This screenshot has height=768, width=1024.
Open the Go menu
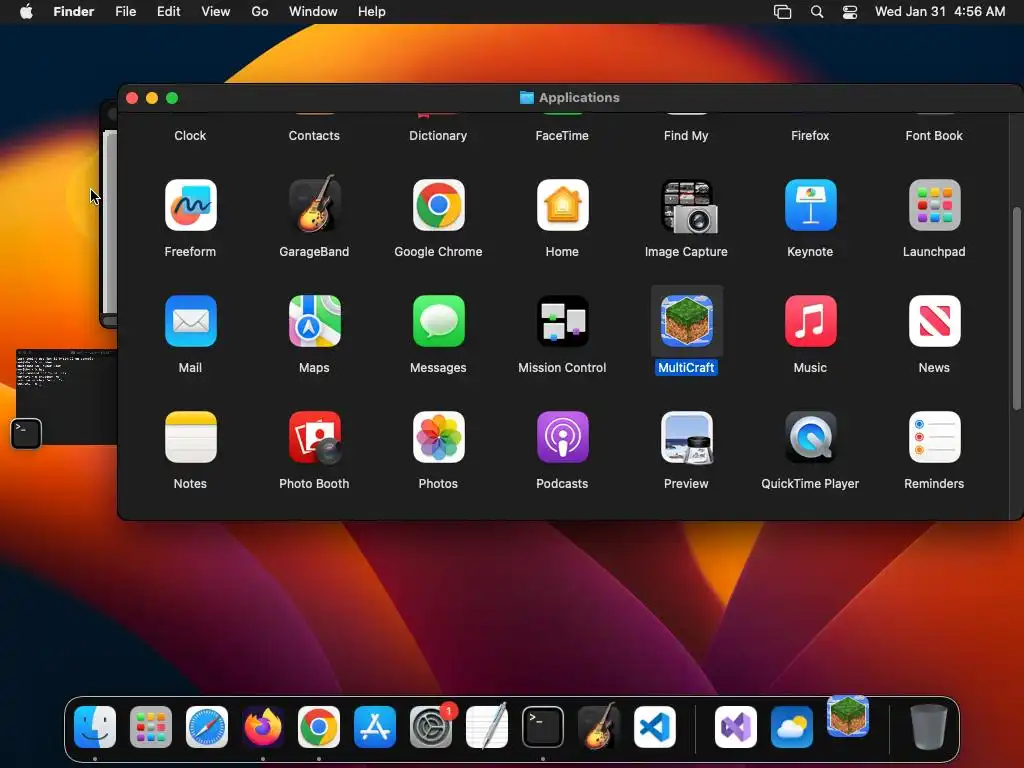pos(260,12)
